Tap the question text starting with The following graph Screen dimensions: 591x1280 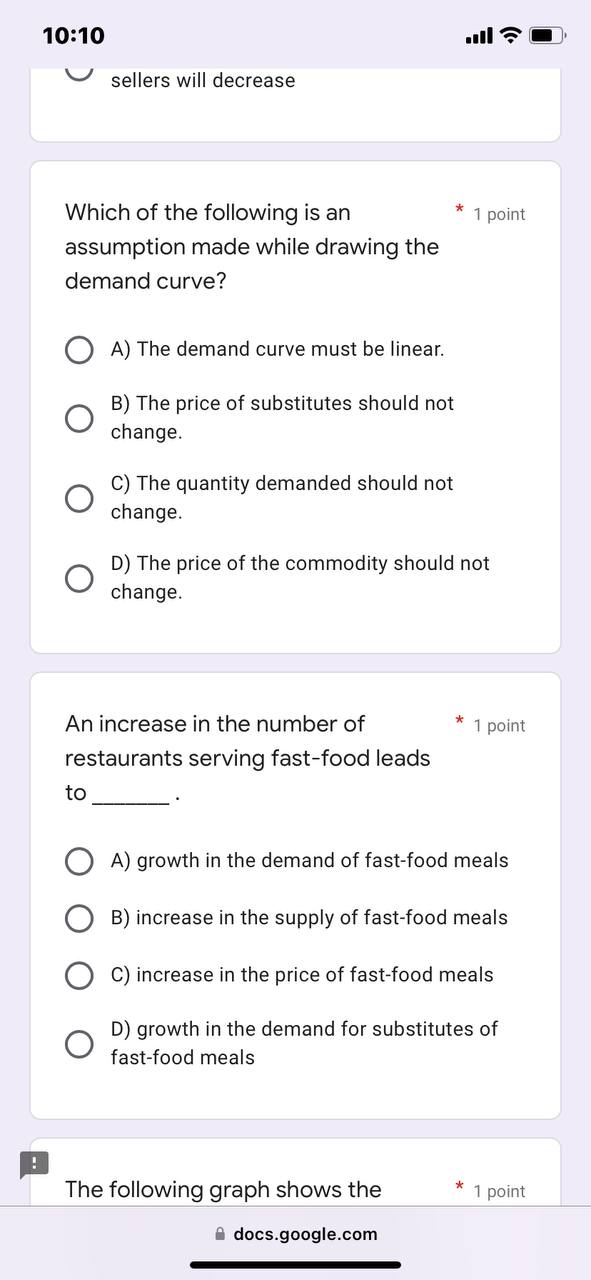[x=222, y=1189]
